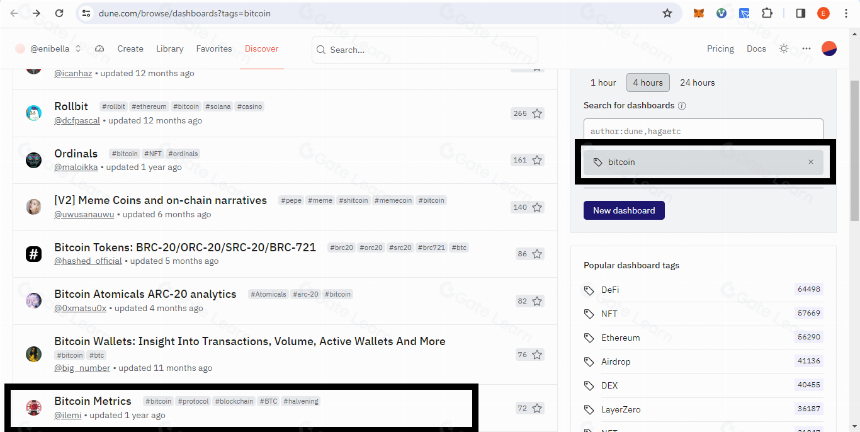The image size is (860, 432).
Task: Open the Ordinals dashboard title
Action: point(76,154)
